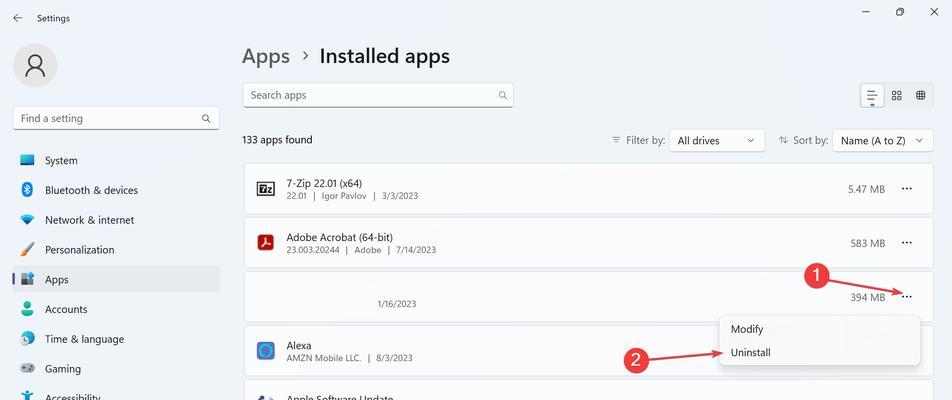Open Personalization settings
952x400 pixels.
tap(116, 249)
